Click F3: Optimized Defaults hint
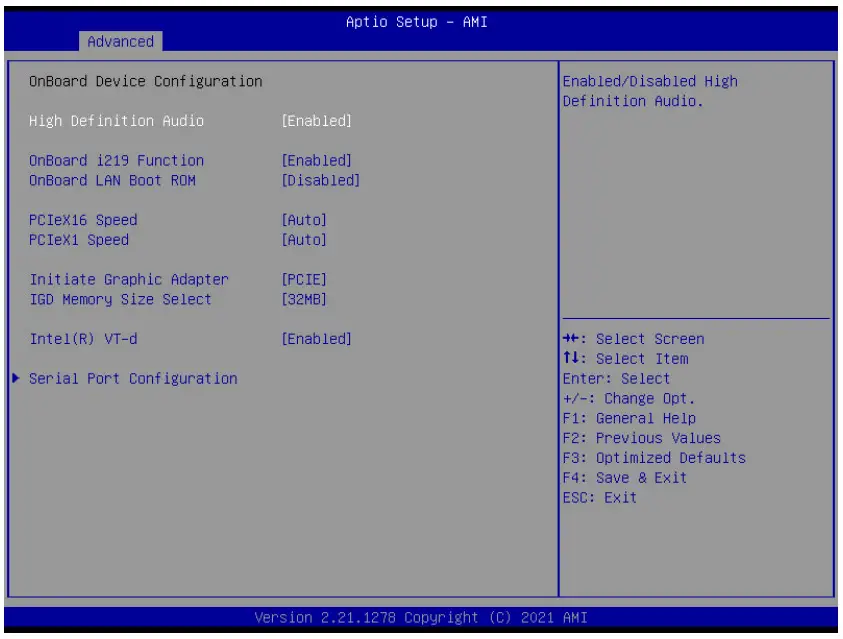 (x=654, y=458)
